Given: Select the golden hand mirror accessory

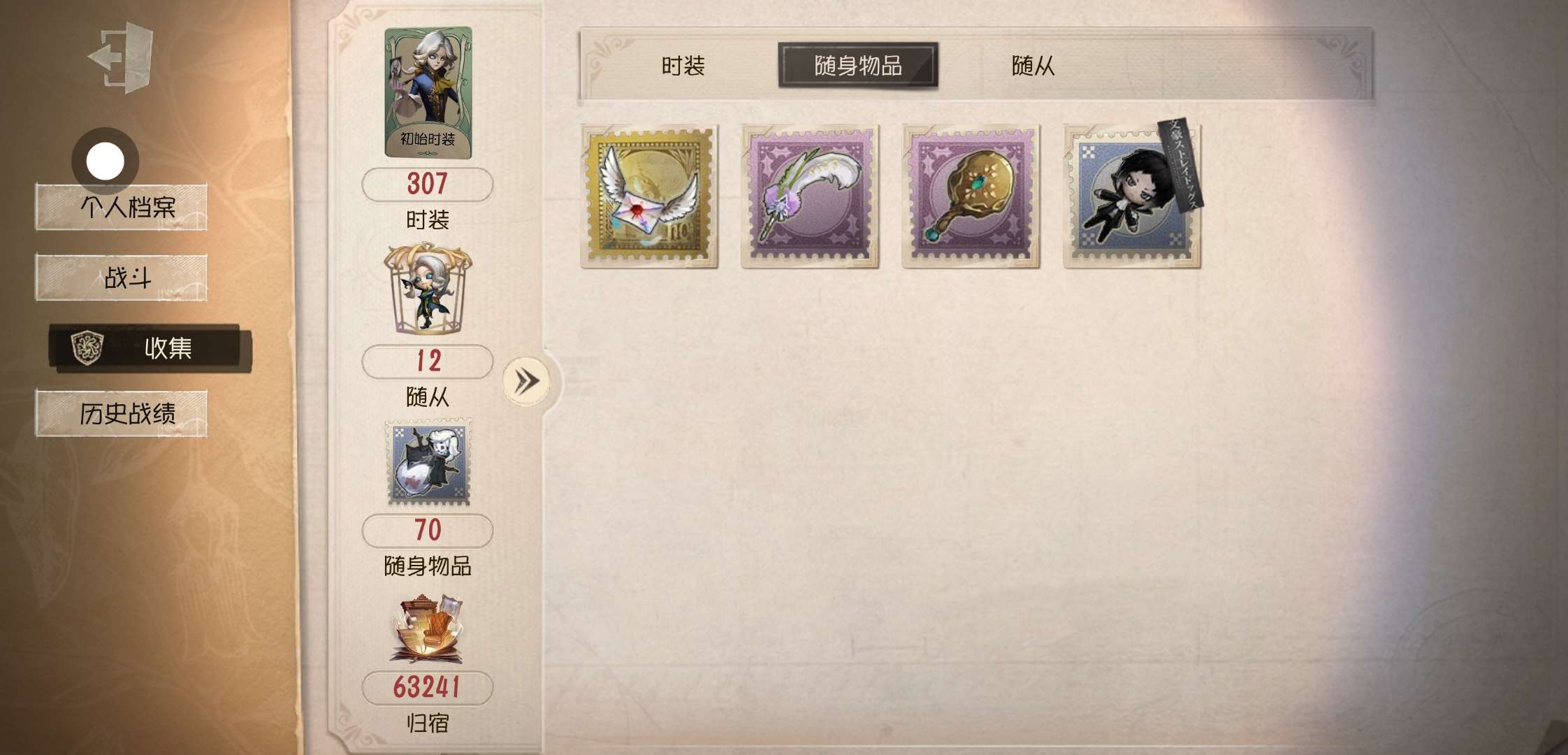Looking at the screenshot, I should pos(971,196).
